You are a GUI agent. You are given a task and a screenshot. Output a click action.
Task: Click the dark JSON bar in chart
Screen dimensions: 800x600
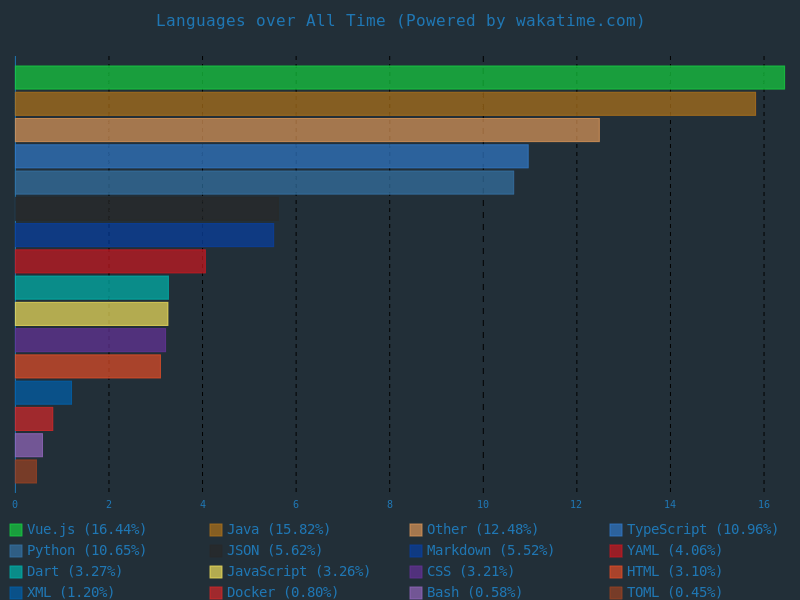point(147,209)
